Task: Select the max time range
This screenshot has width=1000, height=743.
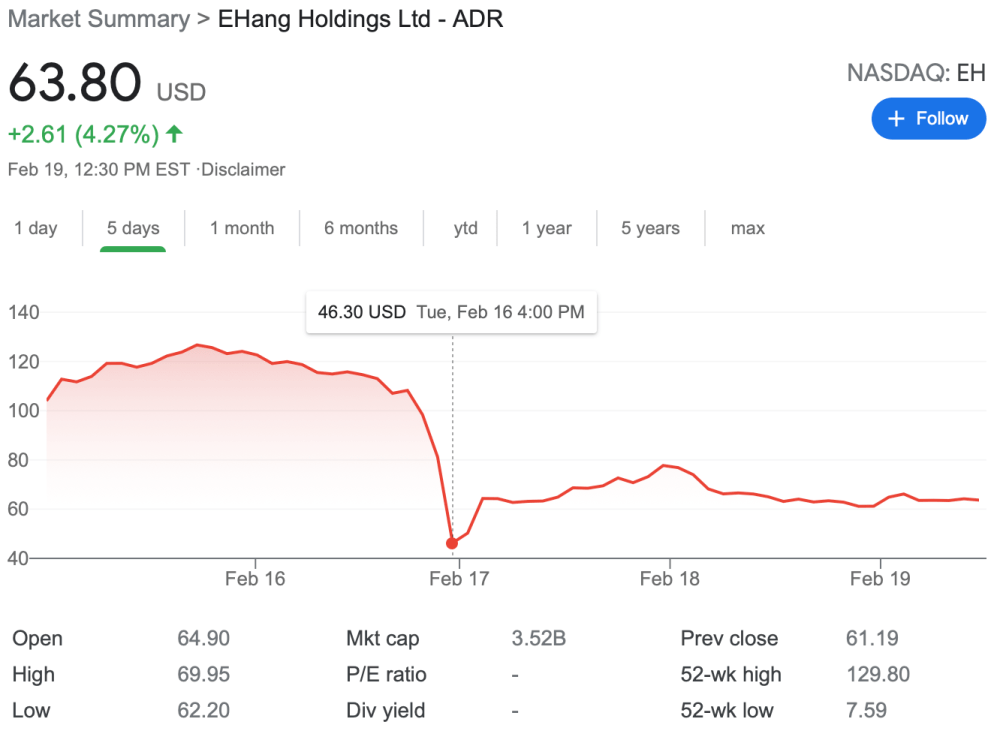Action: 747,228
